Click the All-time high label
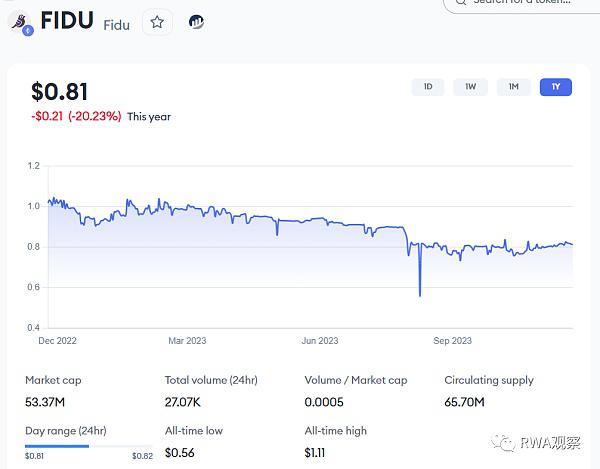This screenshot has height=469, width=600. coord(336,431)
